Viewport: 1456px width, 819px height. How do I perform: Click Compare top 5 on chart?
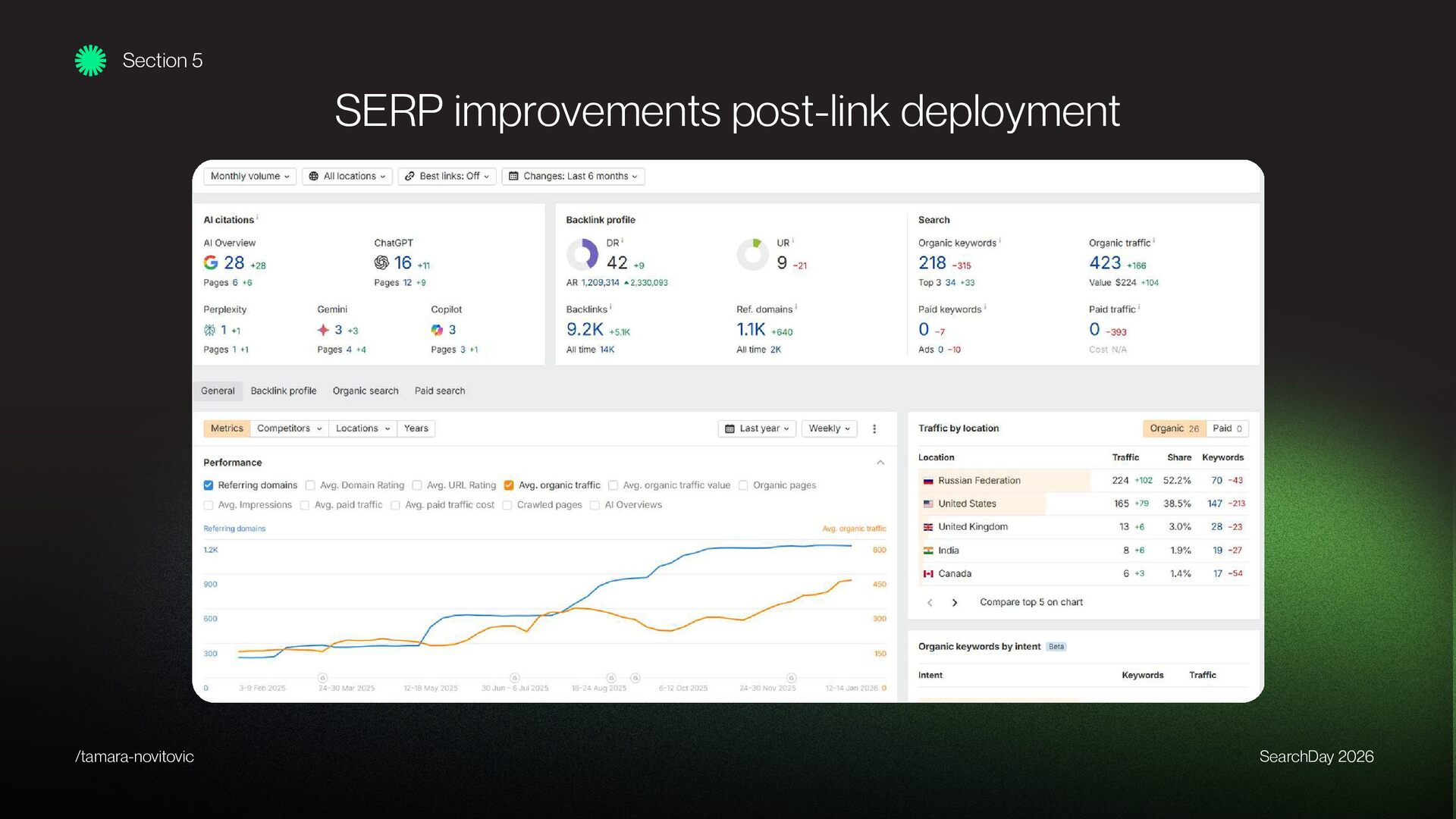(x=1031, y=602)
